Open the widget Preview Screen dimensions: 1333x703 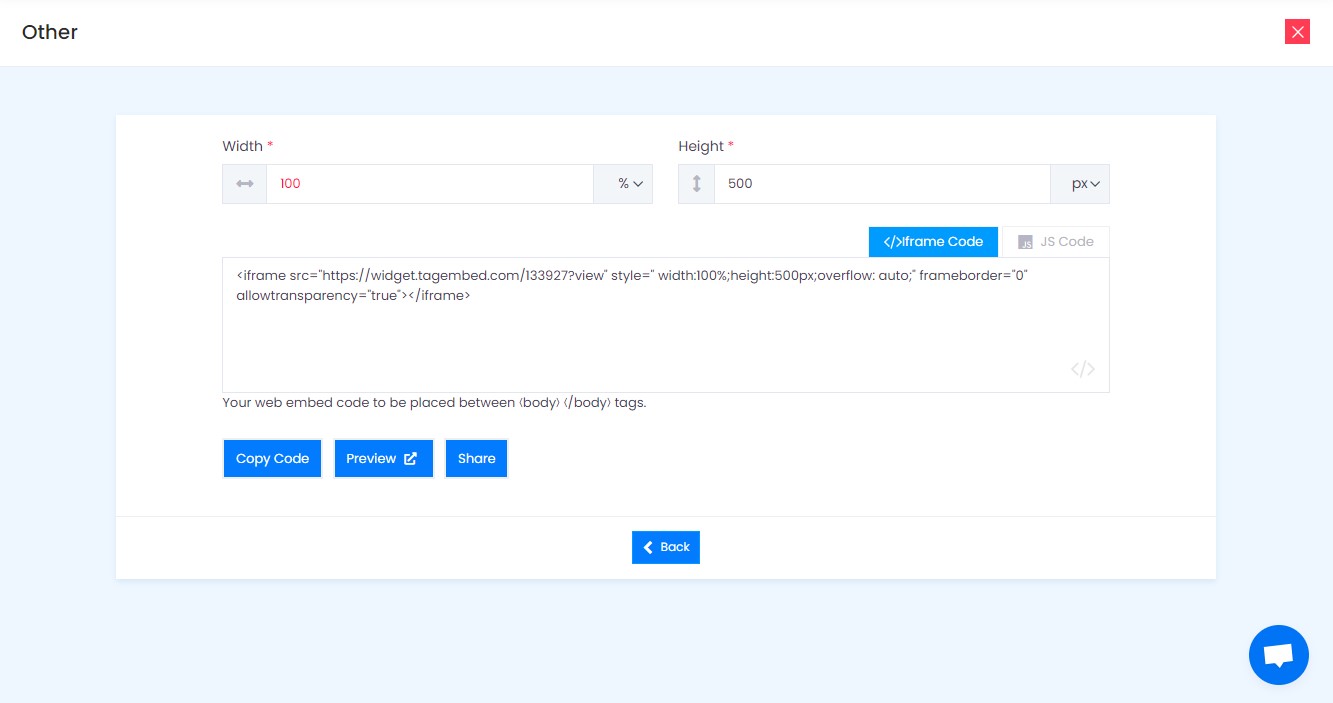383,458
